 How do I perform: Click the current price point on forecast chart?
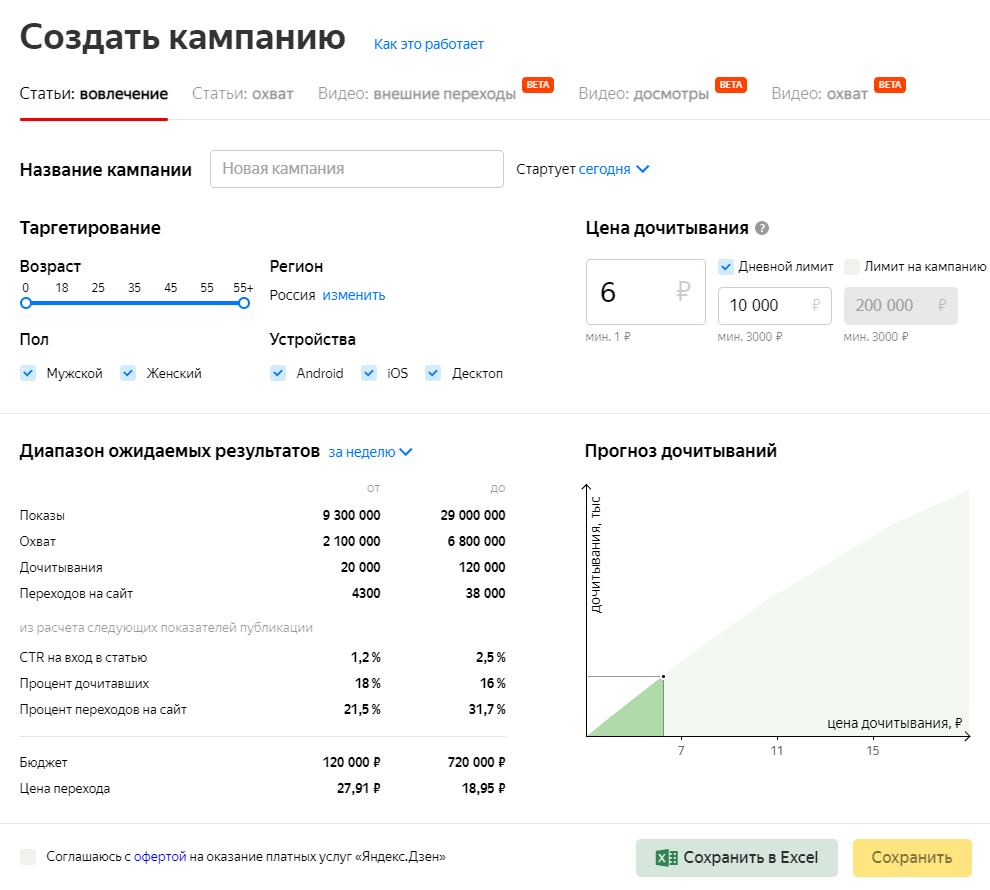click(663, 677)
